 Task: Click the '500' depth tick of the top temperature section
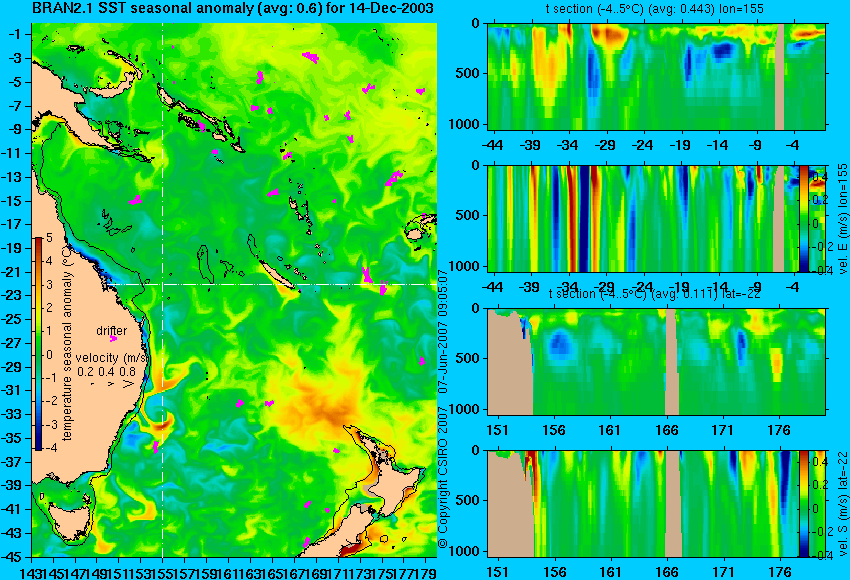pyautogui.click(x=469, y=73)
